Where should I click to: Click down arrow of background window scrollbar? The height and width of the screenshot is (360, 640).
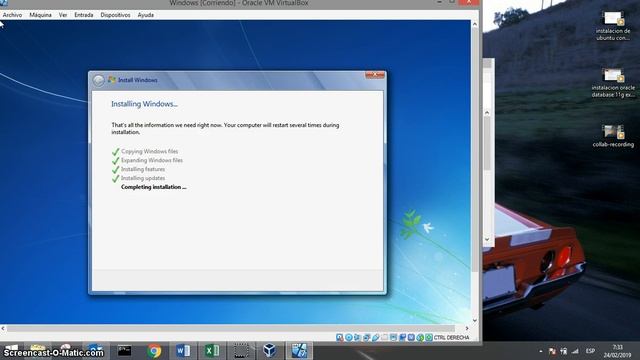click(x=487, y=240)
